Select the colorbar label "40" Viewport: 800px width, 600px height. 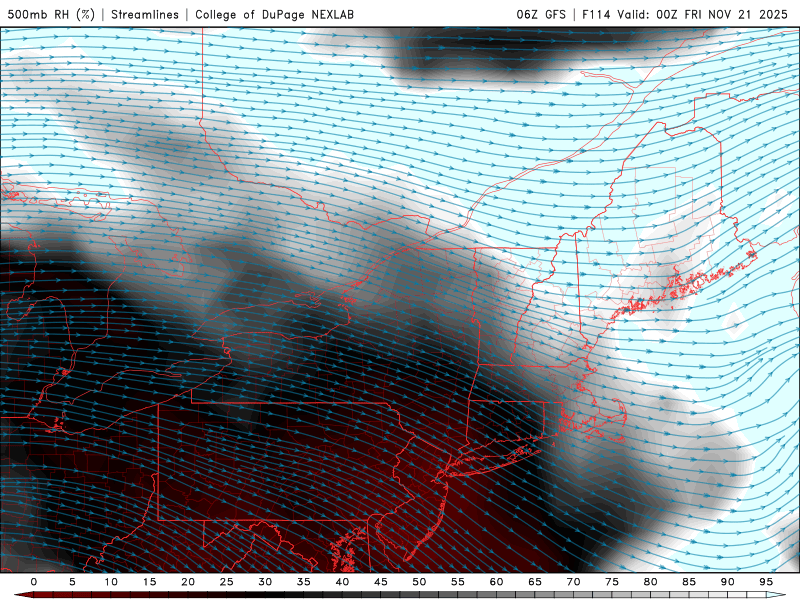pyautogui.click(x=342, y=582)
